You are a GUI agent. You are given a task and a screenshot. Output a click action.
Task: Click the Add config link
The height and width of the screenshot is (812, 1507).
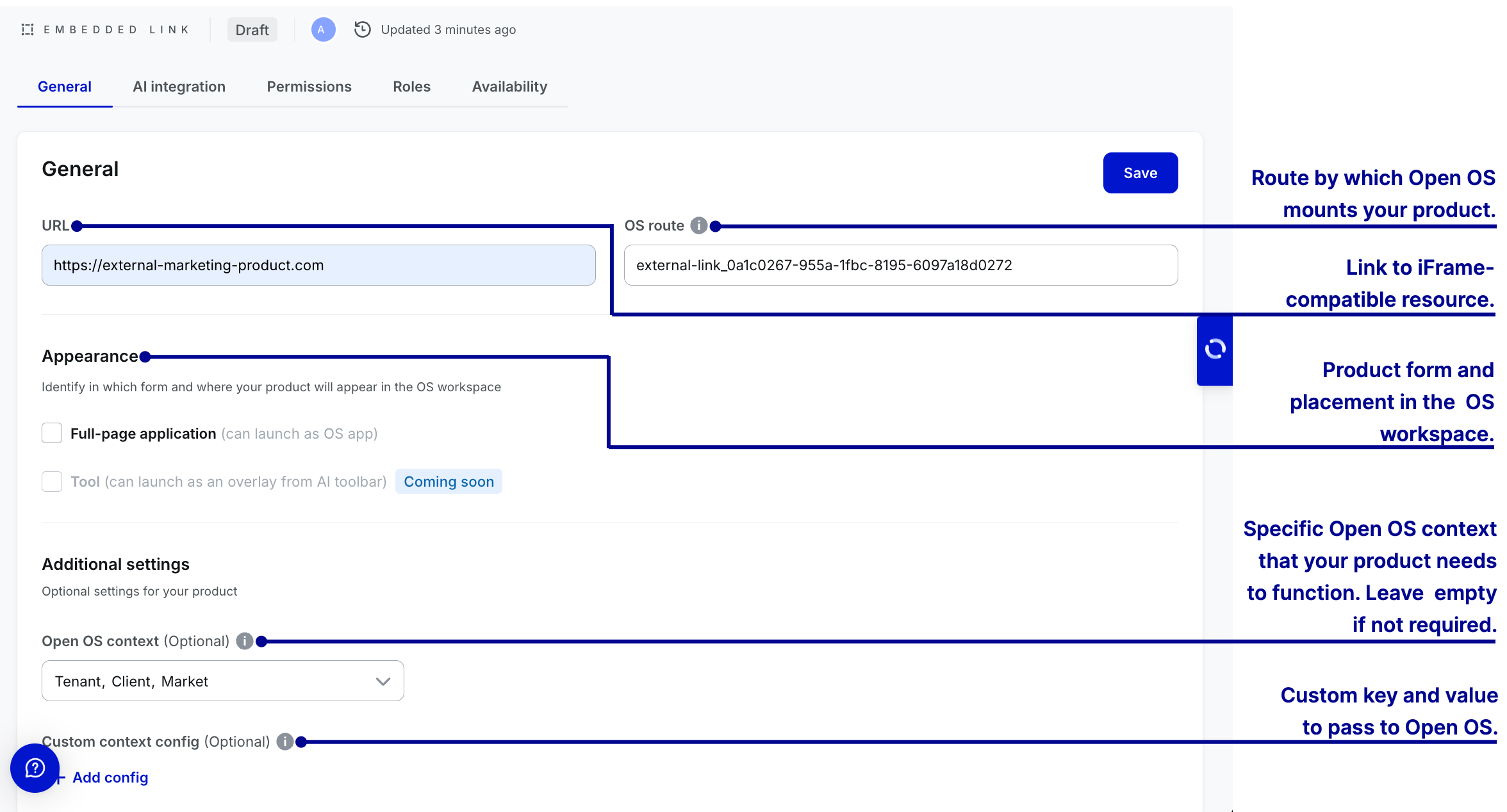(110, 777)
